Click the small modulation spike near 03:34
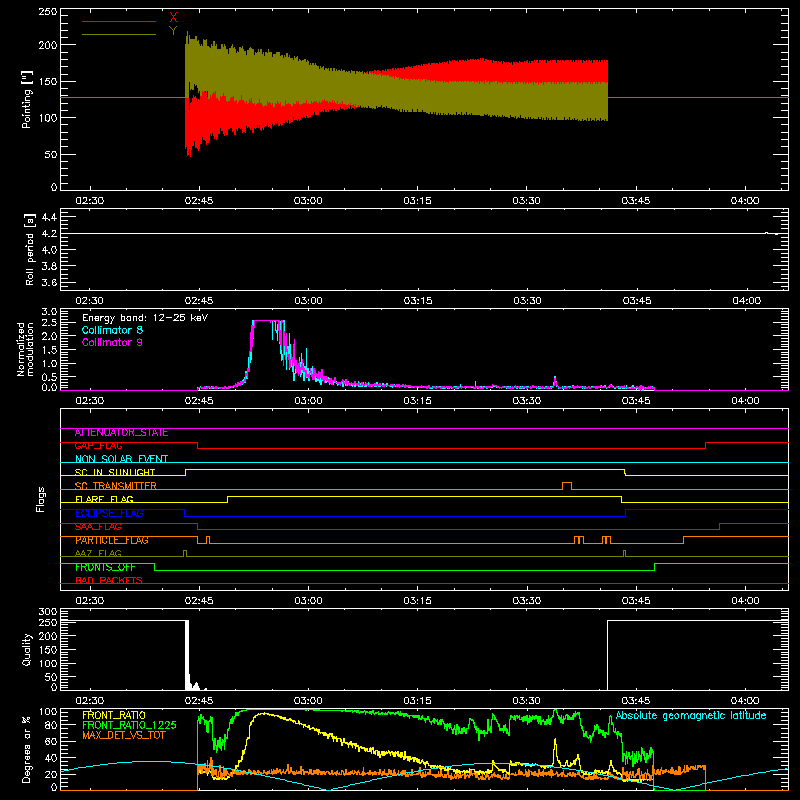Image resolution: width=800 pixels, height=800 pixels. tap(555, 381)
